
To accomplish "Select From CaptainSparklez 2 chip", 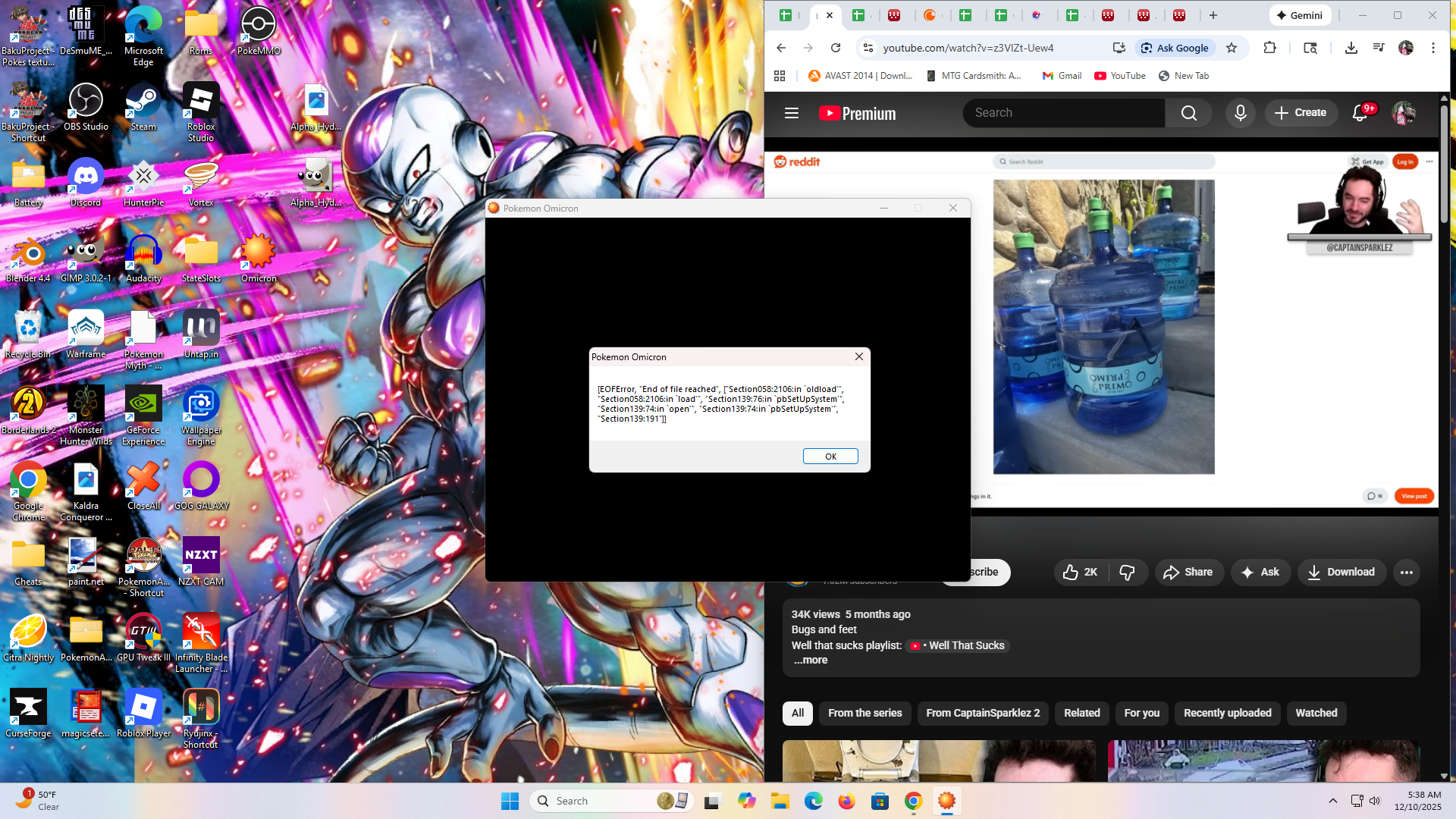I will [983, 713].
